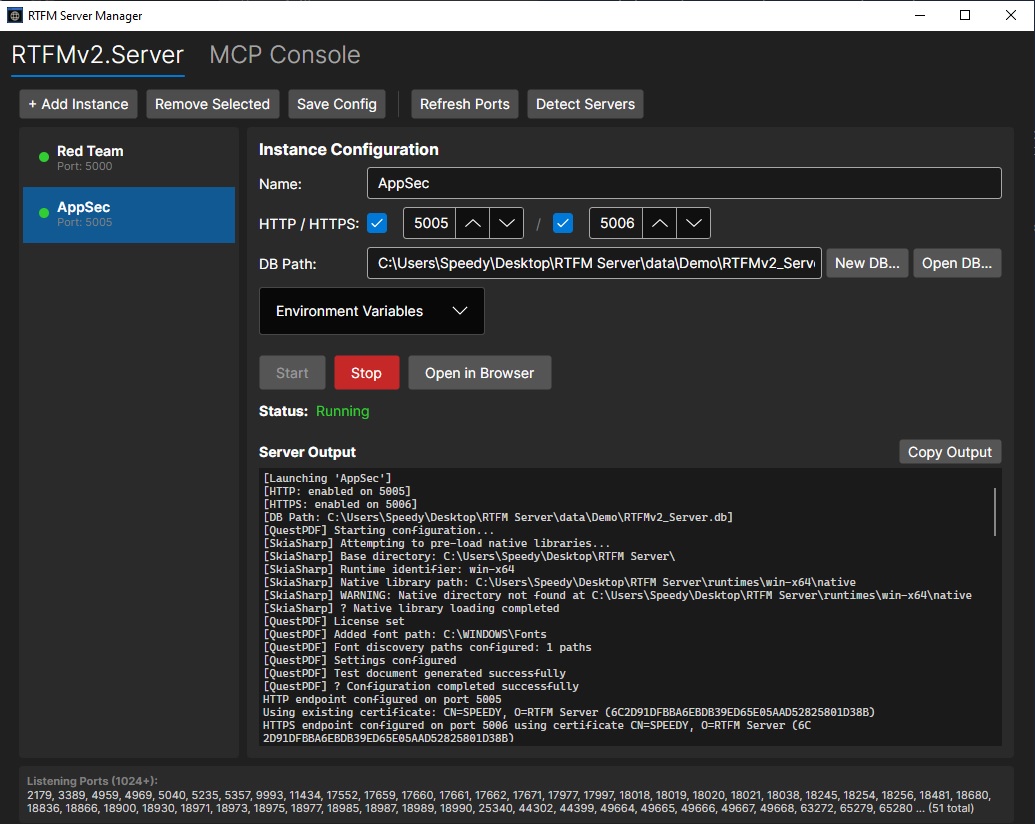Decrease the HTTPS port 5006 value

pyautogui.click(x=693, y=223)
